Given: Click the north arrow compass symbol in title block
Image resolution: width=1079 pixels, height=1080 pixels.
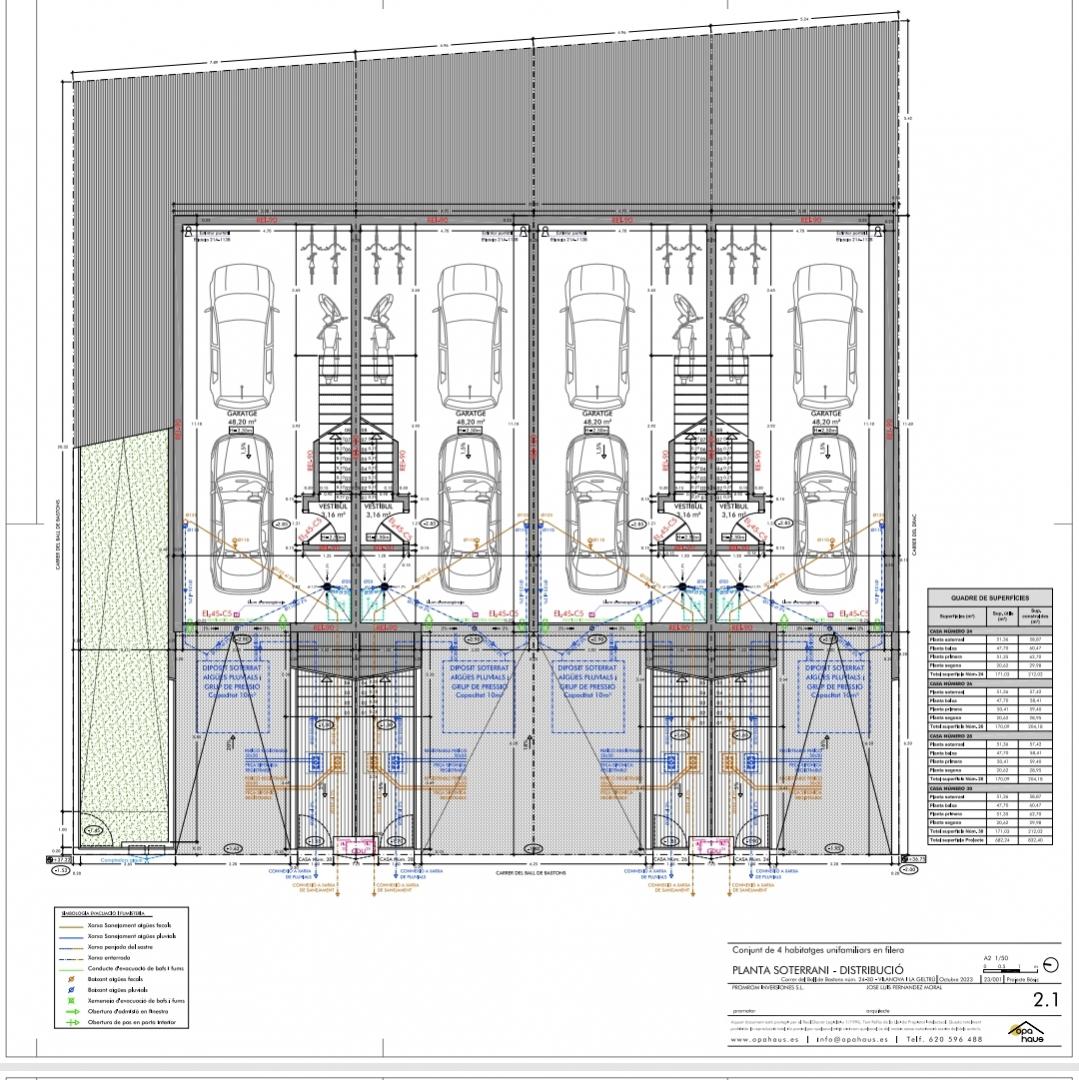Looking at the screenshot, I should coord(1049,965).
